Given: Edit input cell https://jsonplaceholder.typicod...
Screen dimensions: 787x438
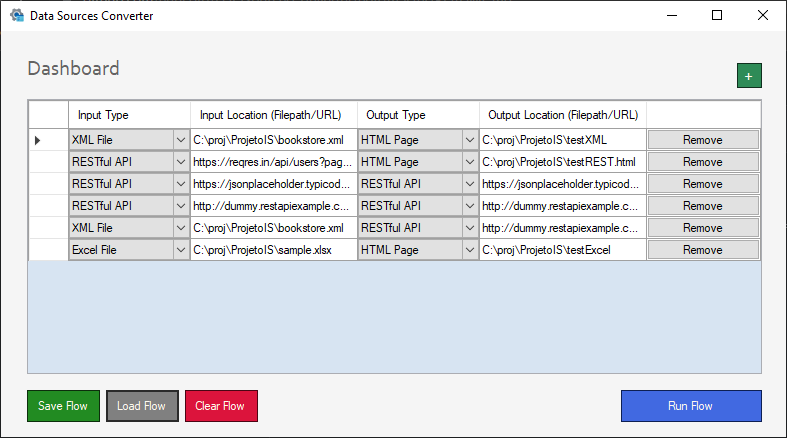Looking at the screenshot, I should tap(274, 184).
